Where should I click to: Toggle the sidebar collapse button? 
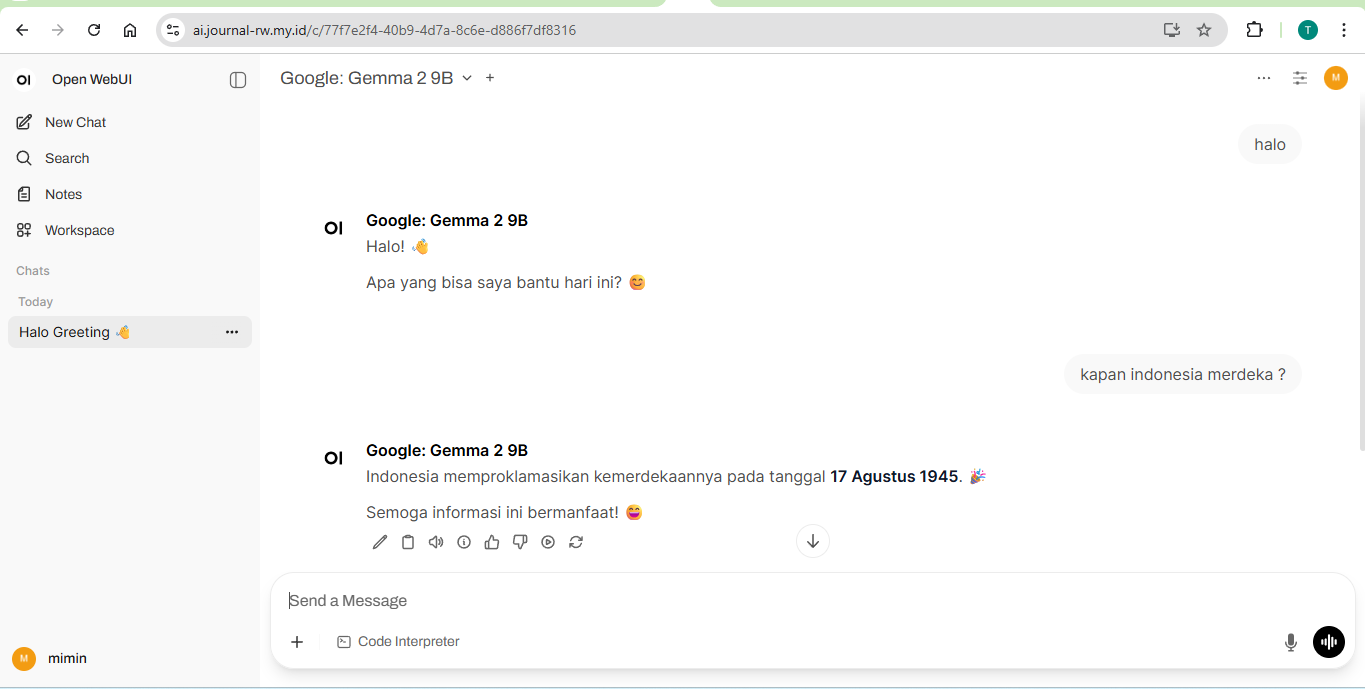pos(238,80)
